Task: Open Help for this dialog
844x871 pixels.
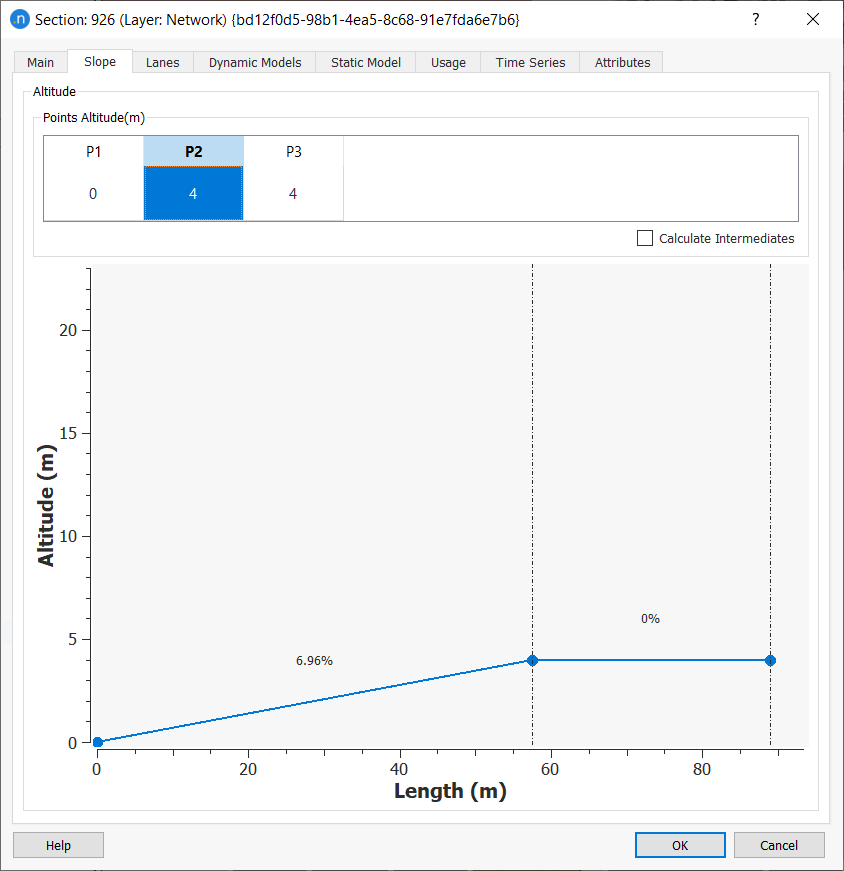Action: pos(58,845)
